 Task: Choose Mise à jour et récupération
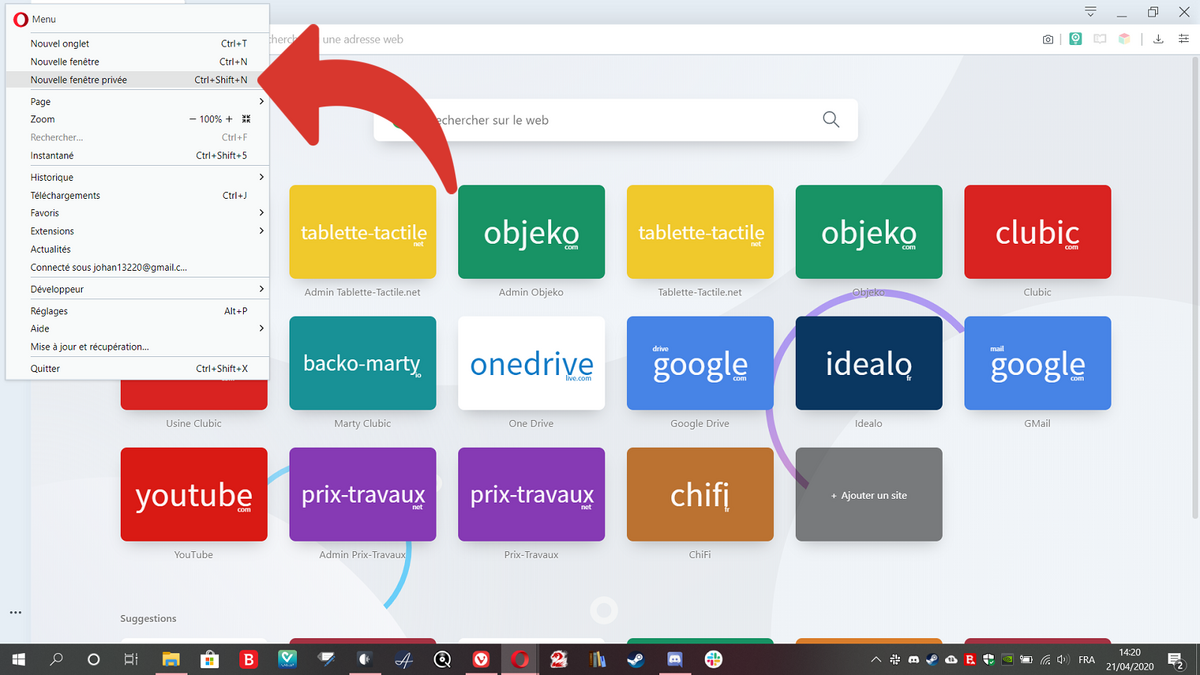pos(137,346)
